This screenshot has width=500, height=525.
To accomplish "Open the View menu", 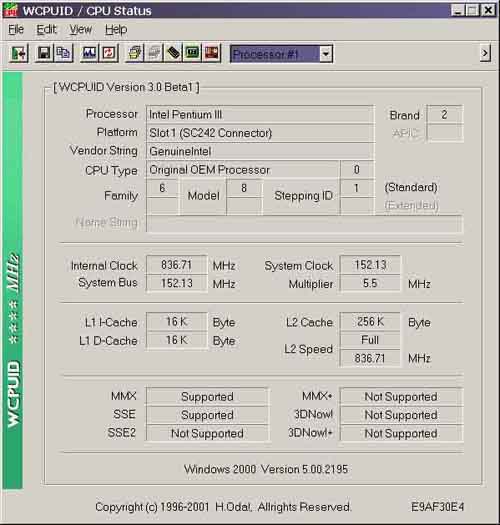I will [80, 29].
